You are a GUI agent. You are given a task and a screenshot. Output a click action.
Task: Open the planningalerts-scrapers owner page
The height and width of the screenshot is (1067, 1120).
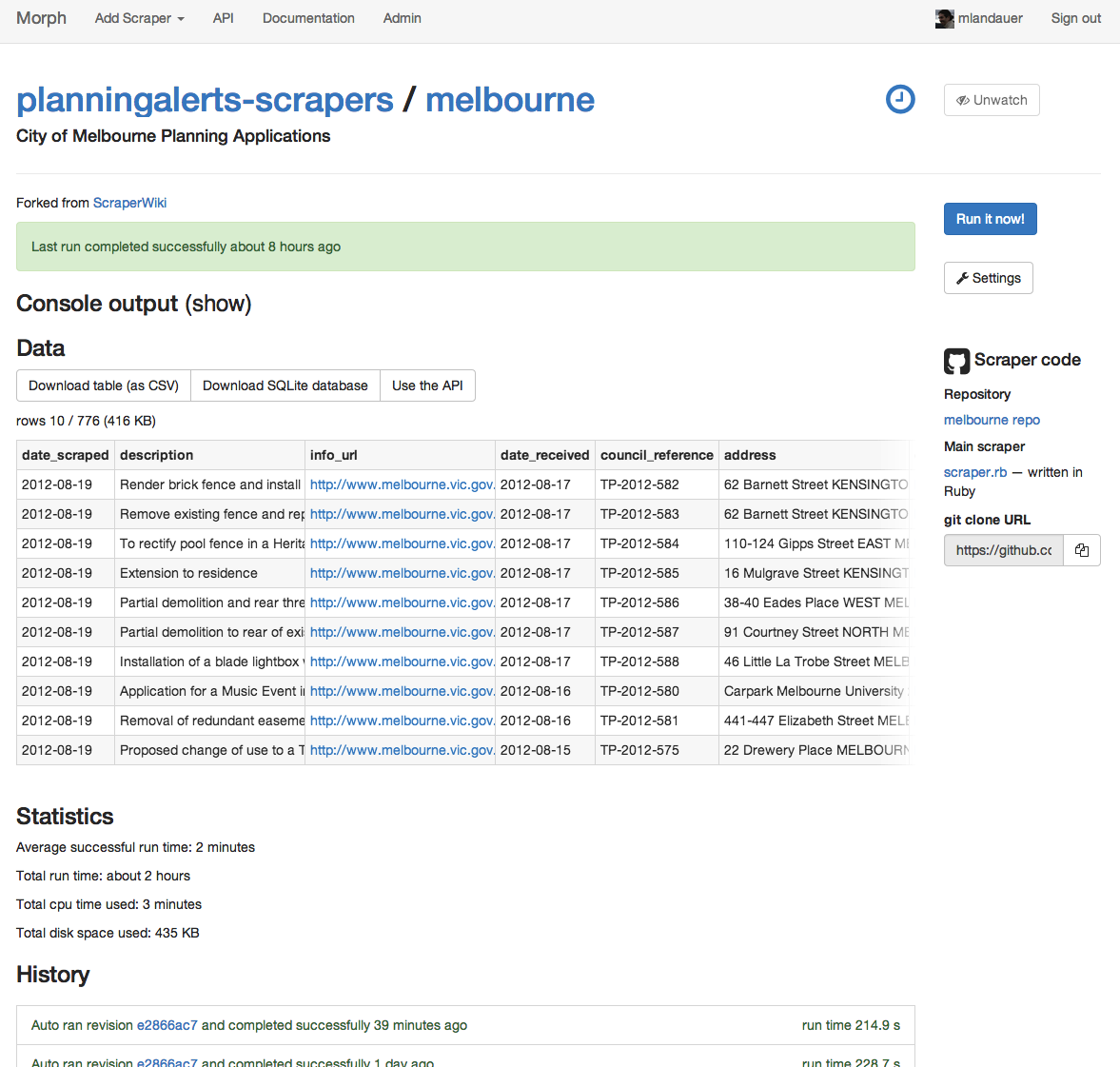point(205,100)
